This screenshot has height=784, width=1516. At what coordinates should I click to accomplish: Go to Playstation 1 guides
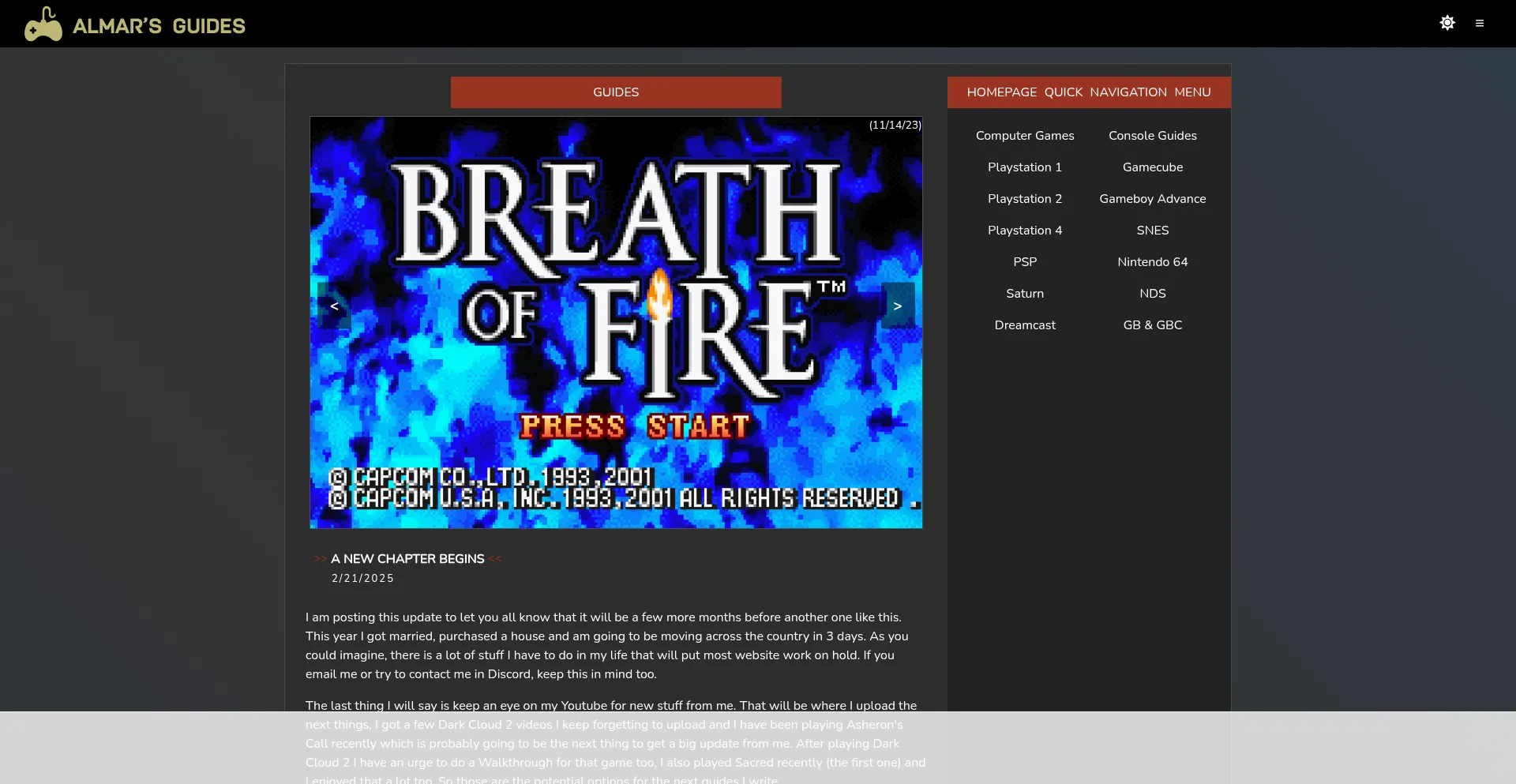point(1025,167)
